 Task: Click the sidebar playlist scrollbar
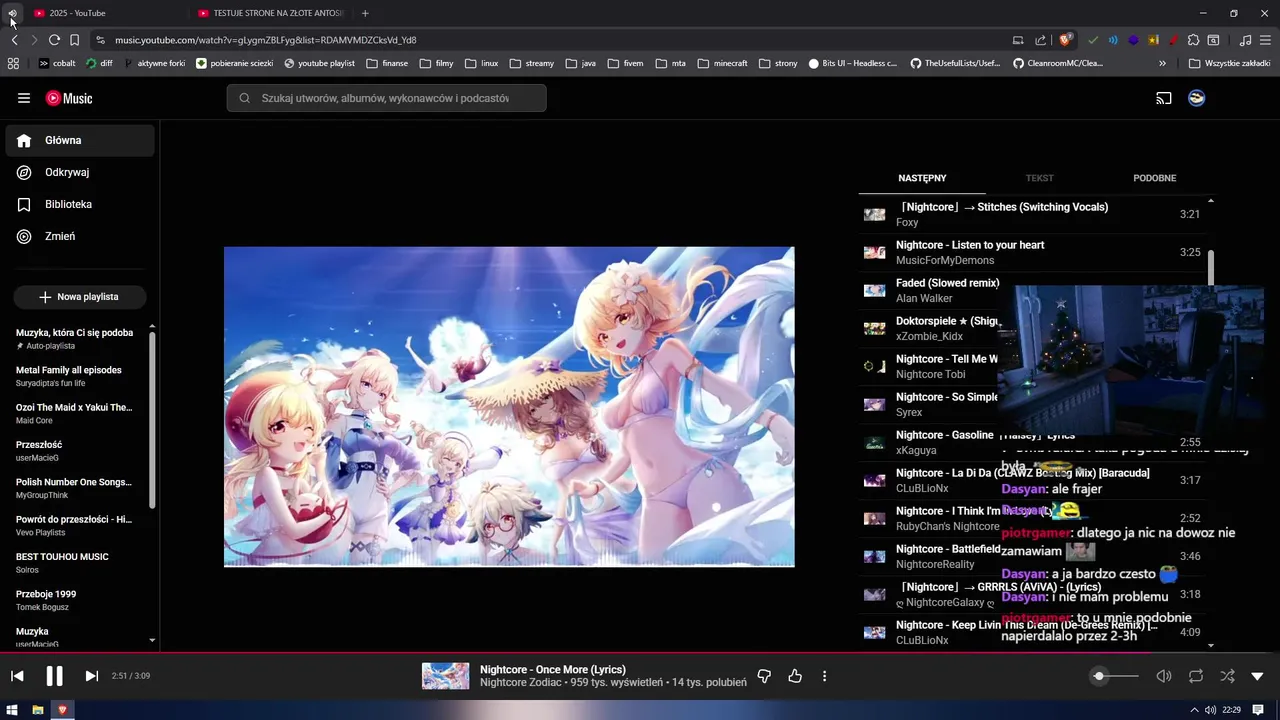point(152,420)
